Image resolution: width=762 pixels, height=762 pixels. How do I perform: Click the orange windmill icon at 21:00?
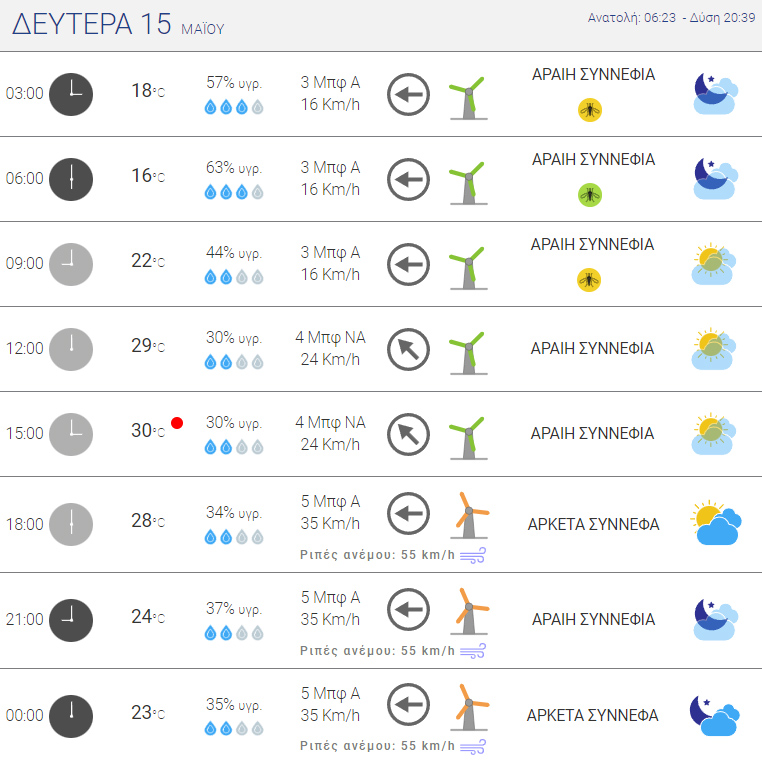click(x=469, y=611)
